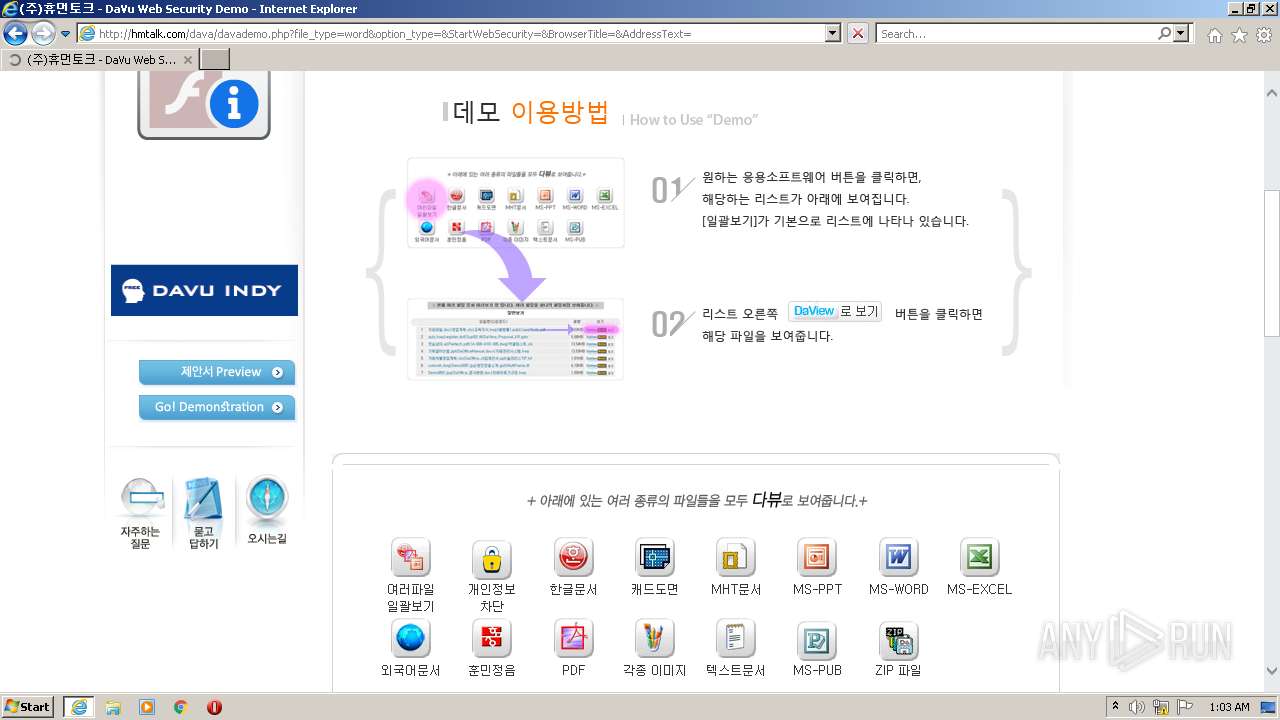Click the red security taskbar icon
Image resolution: width=1280 pixels, height=720 pixels.
[214, 706]
